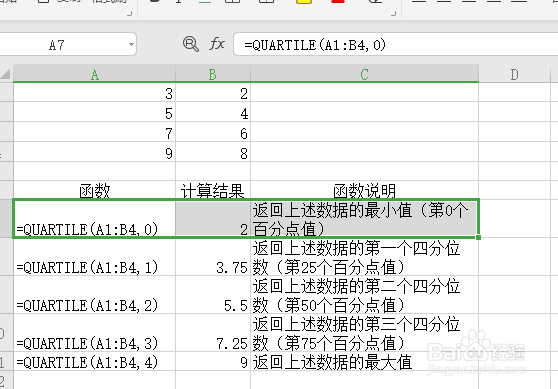The image size is (558, 389).
Task: Click the formula bar with =QUARTILE(A1:B4,0)
Action: click(395, 45)
